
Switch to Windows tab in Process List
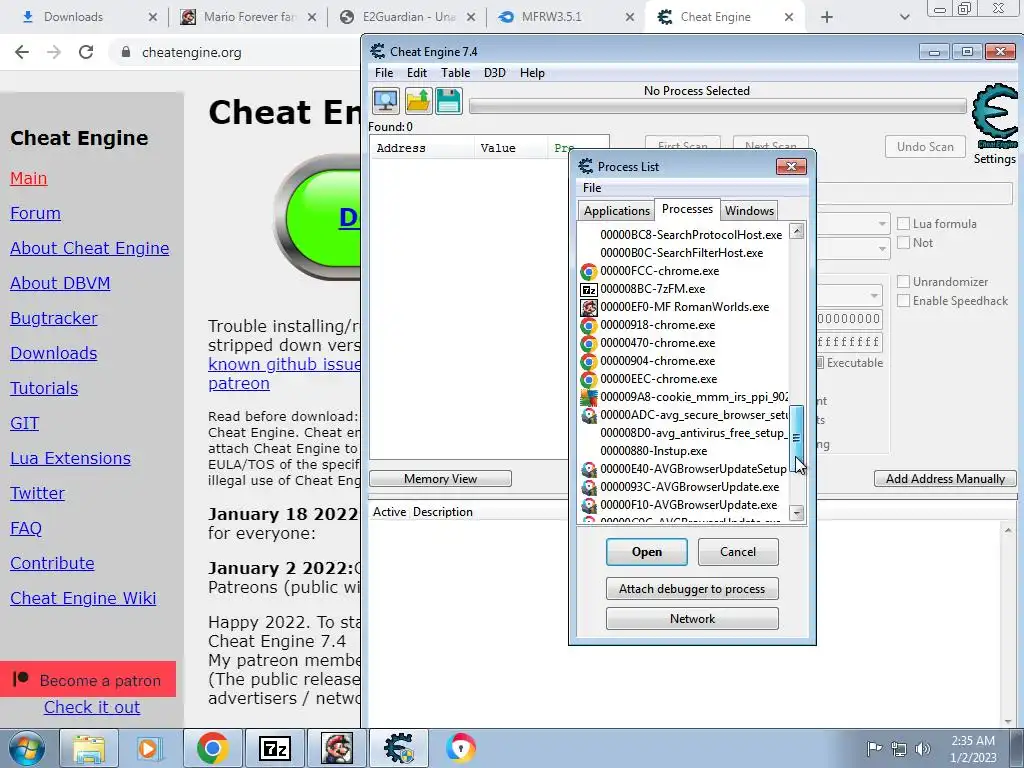click(x=749, y=210)
